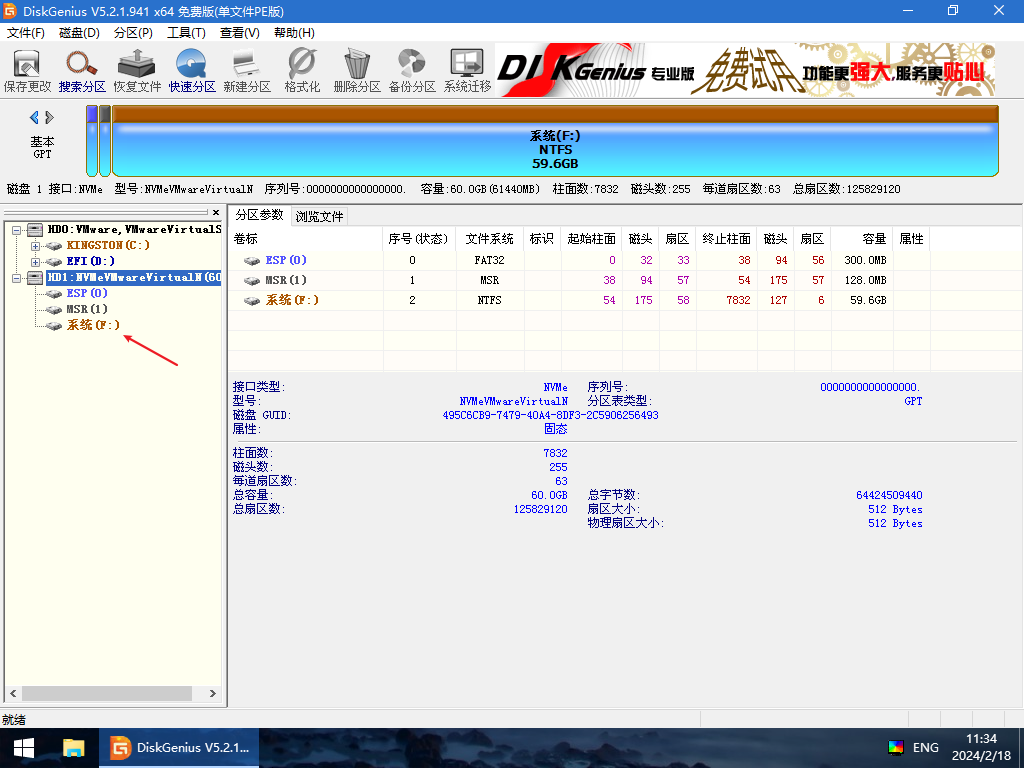This screenshot has width=1024, height=768.
Task: Click the ENG input language indicator
Action: point(925,748)
